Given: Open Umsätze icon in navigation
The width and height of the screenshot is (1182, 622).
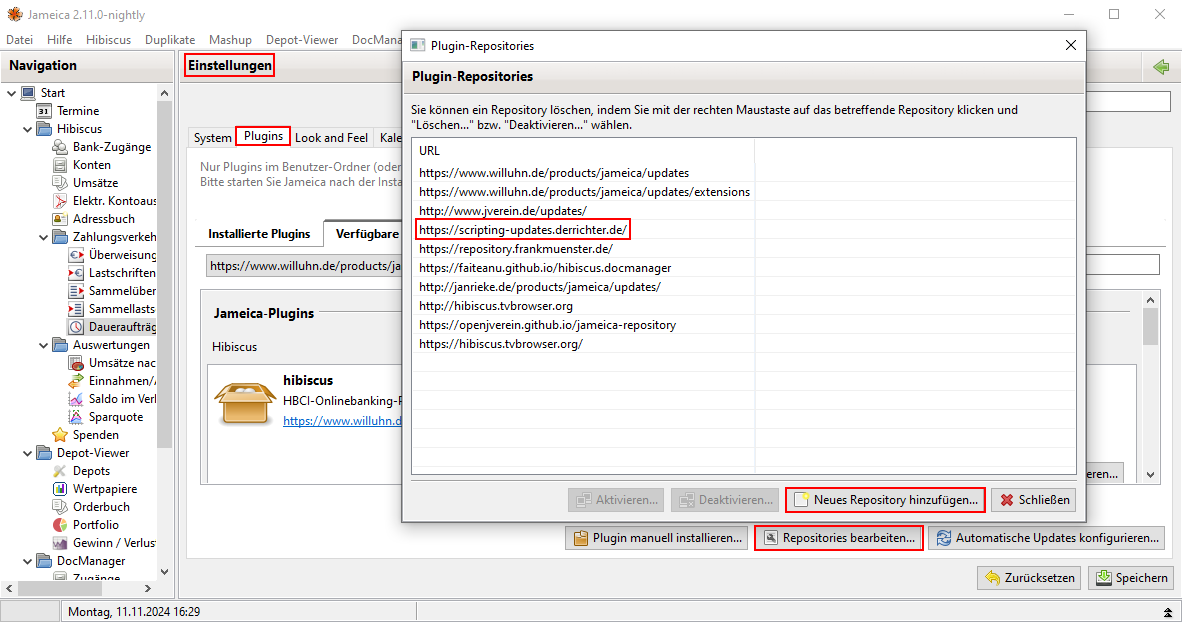Looking at the screenshot, I should pos(60,182).
